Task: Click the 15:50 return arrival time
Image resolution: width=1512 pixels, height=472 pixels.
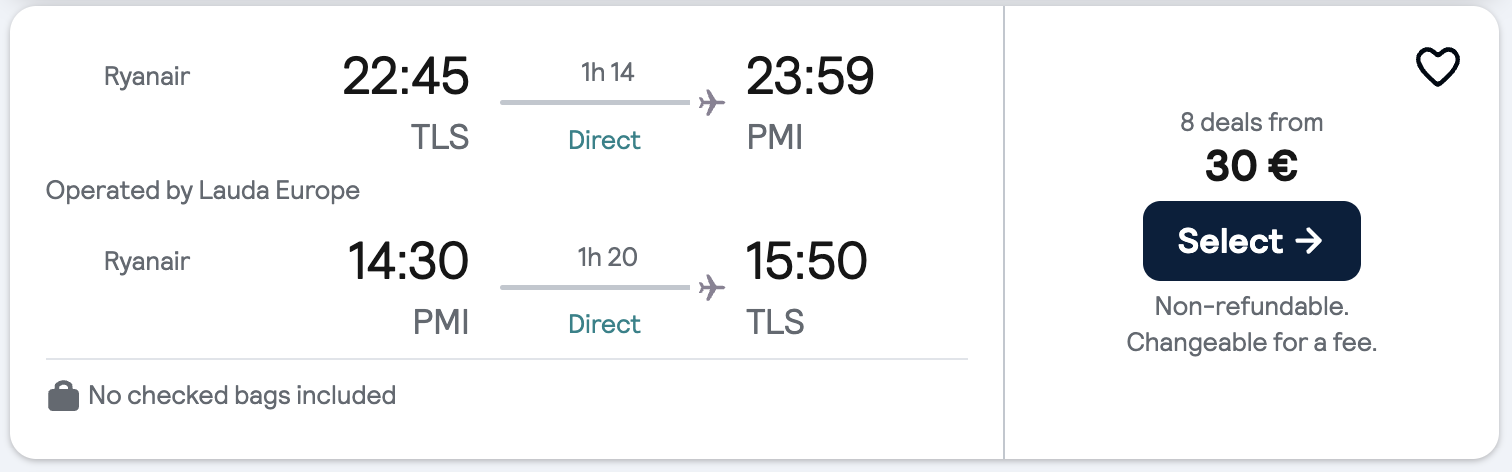Action: (x=806, y=262)
